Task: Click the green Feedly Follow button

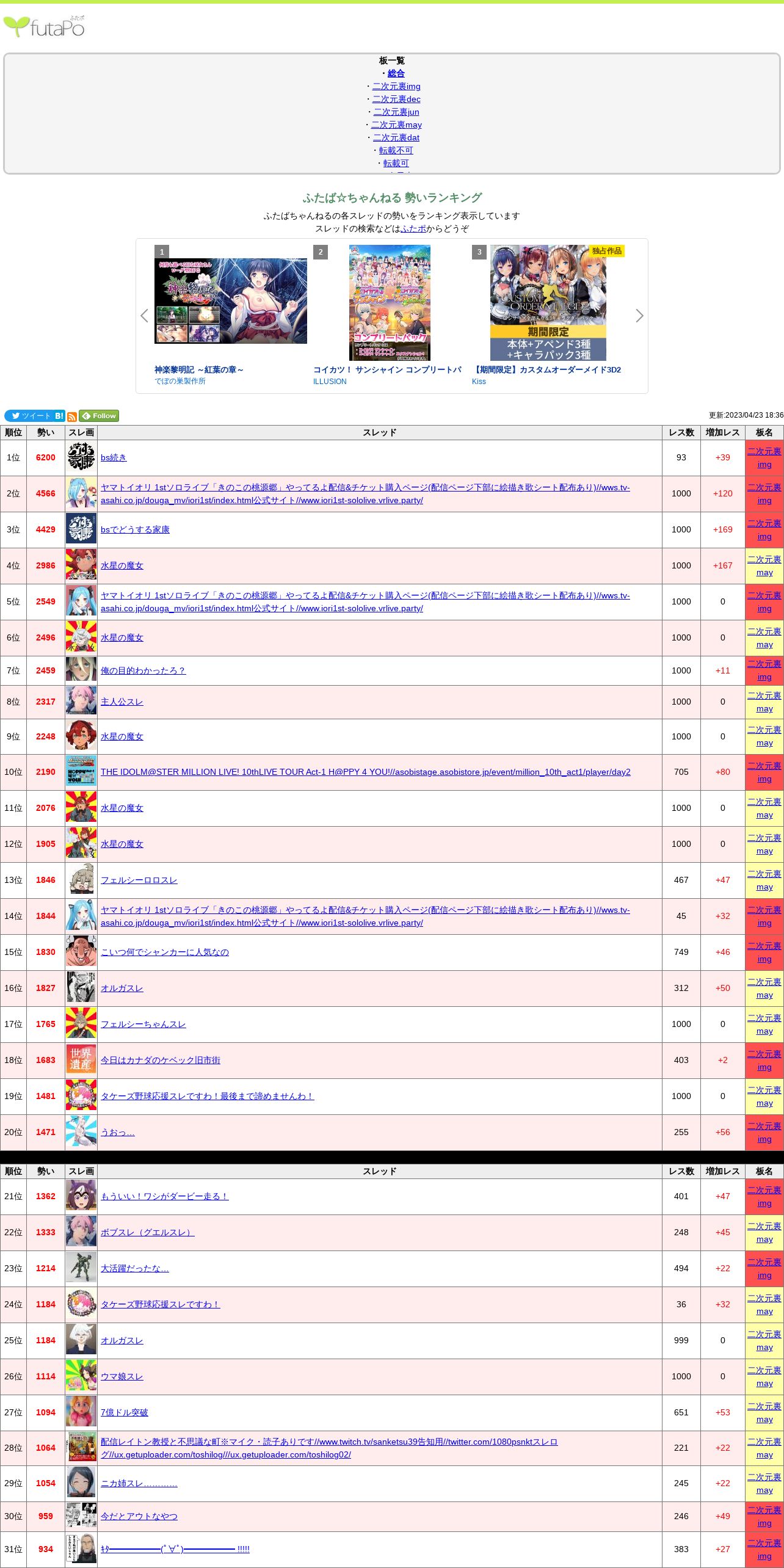Action: click(99, 416)
